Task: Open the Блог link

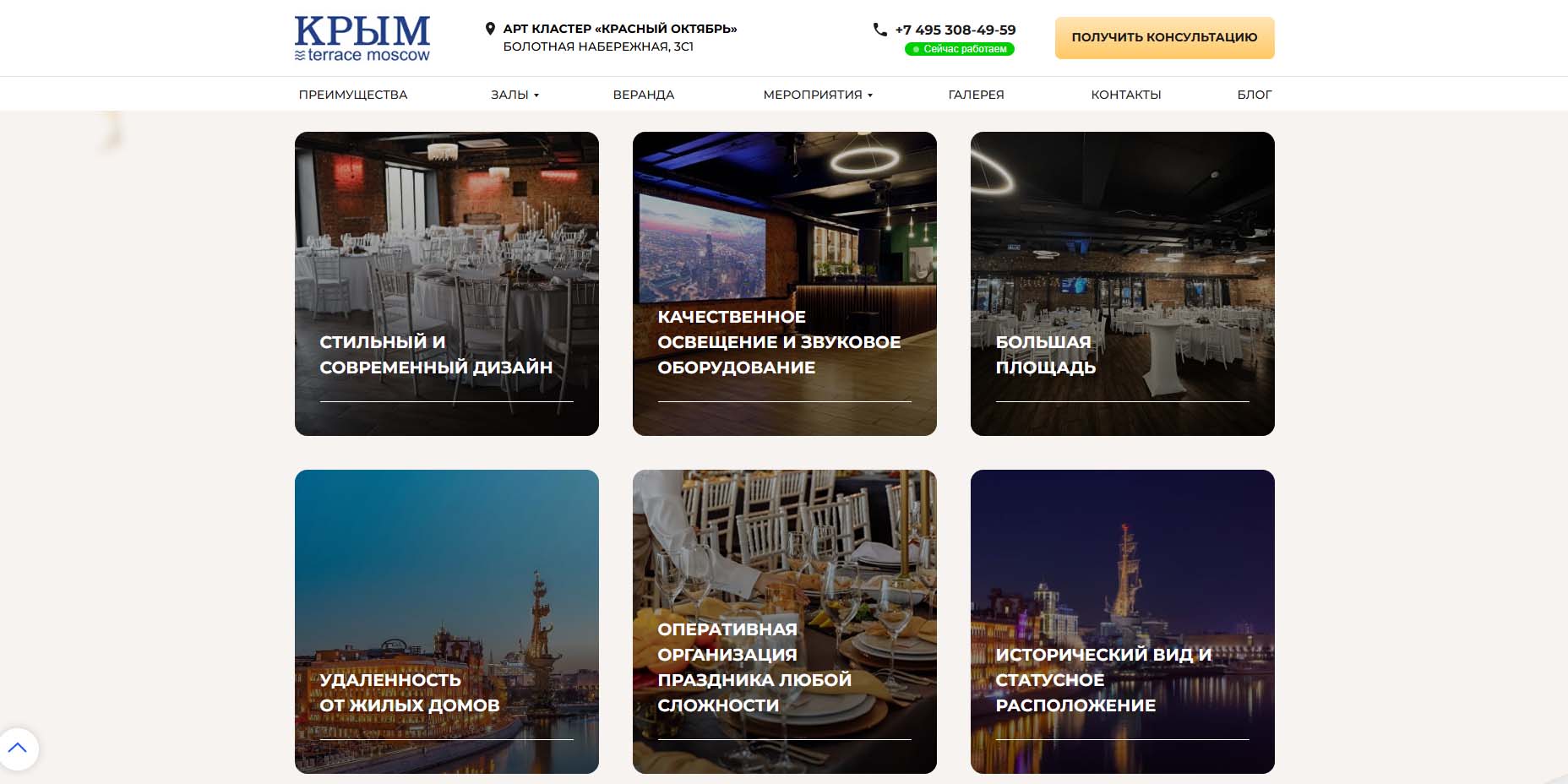Action: tap(1254, 95)
